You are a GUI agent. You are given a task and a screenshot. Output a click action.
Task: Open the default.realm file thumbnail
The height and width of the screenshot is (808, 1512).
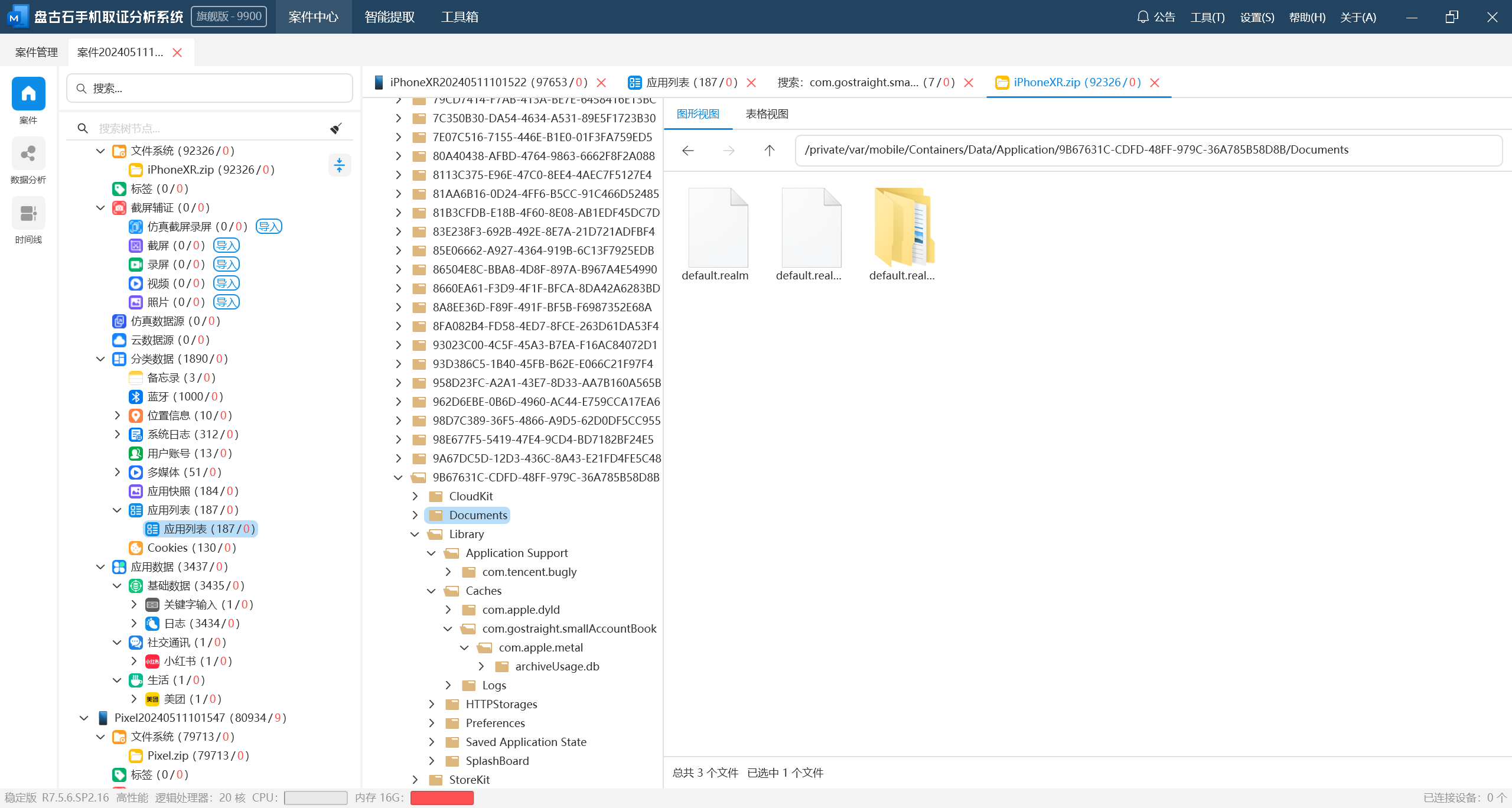(718, 229)
